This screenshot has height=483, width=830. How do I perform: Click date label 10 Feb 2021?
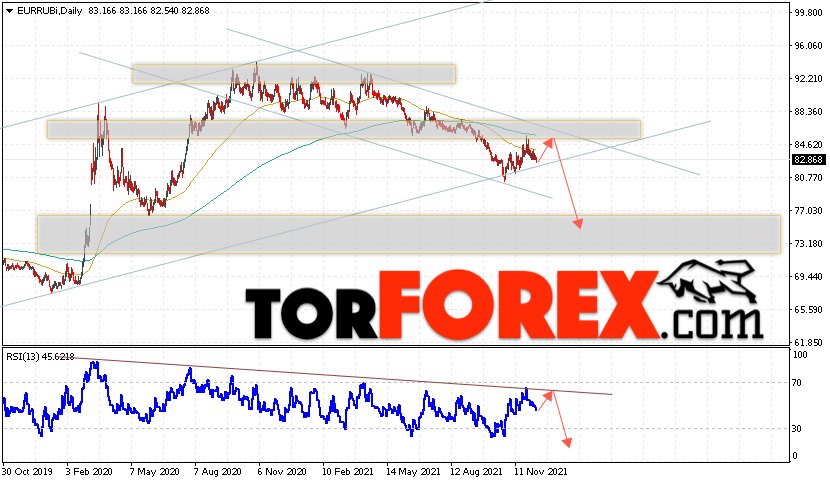point(348,471)
